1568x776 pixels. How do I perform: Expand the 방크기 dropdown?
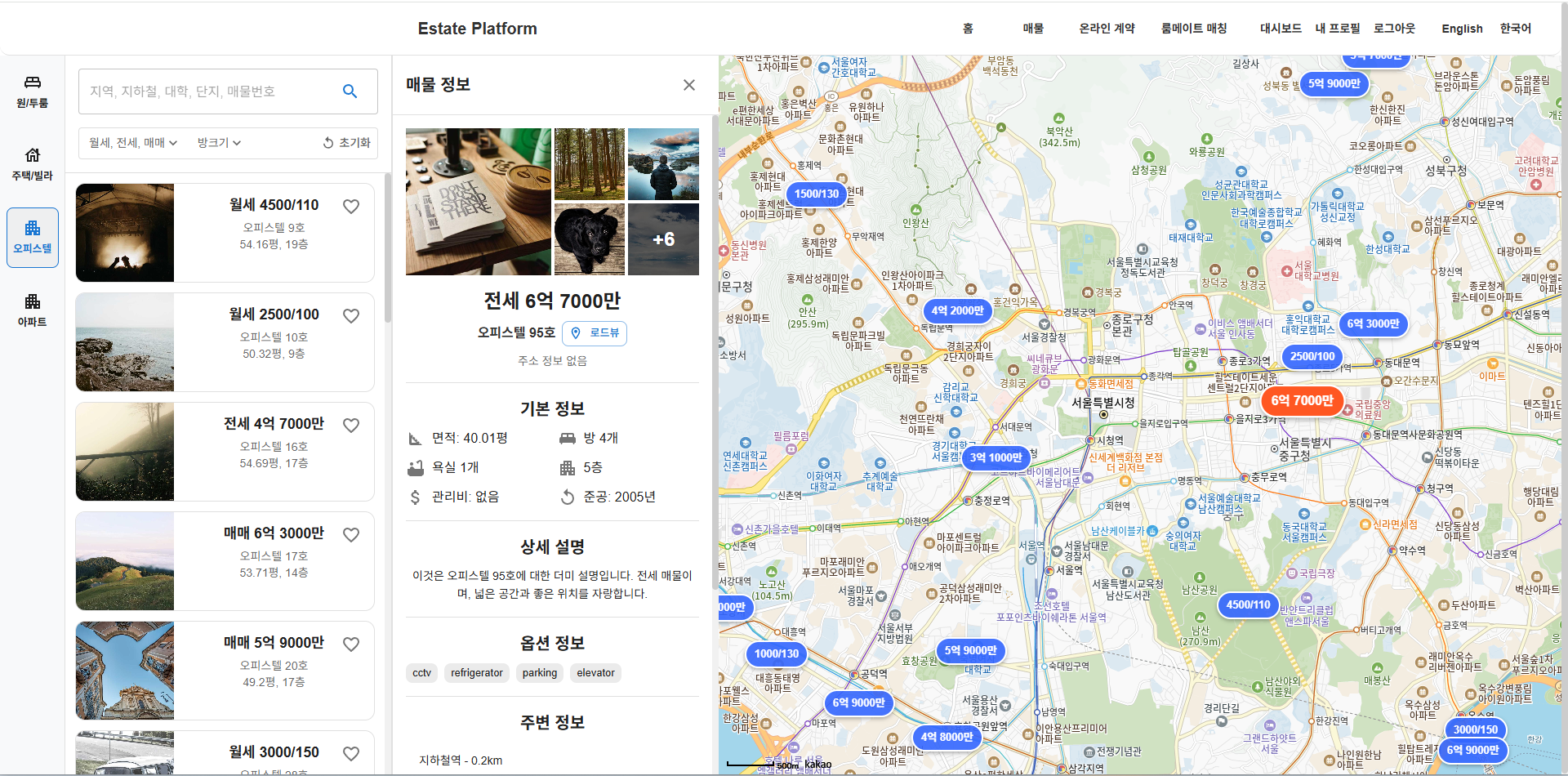(217, 143)
